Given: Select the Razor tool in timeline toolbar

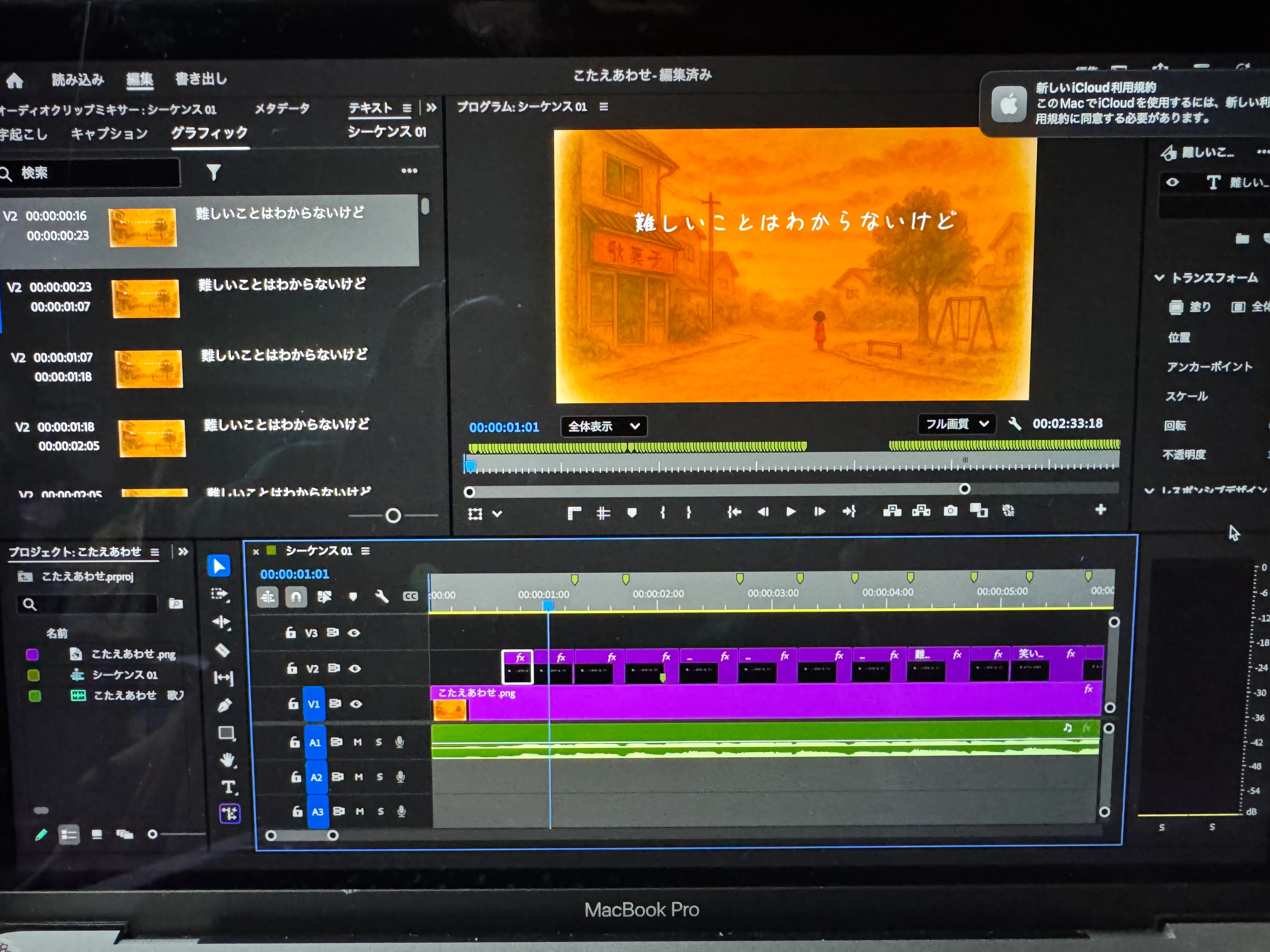Looking at the screenshot, I should click(222, 650).
